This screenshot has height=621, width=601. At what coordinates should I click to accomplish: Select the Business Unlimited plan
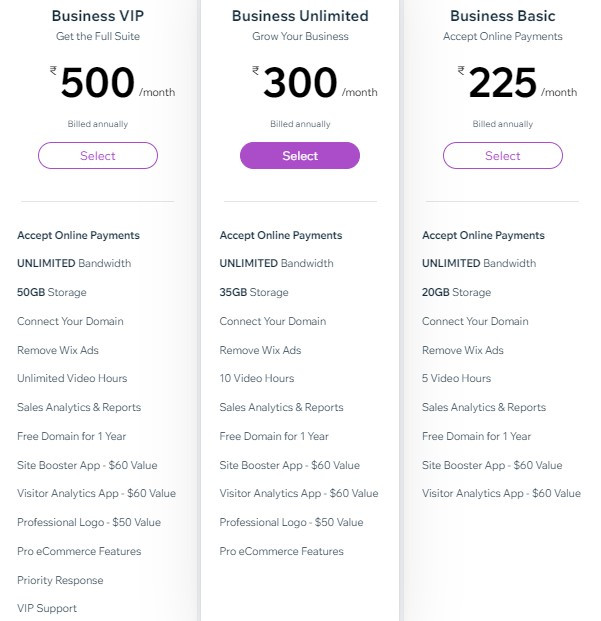click(300, 156)
